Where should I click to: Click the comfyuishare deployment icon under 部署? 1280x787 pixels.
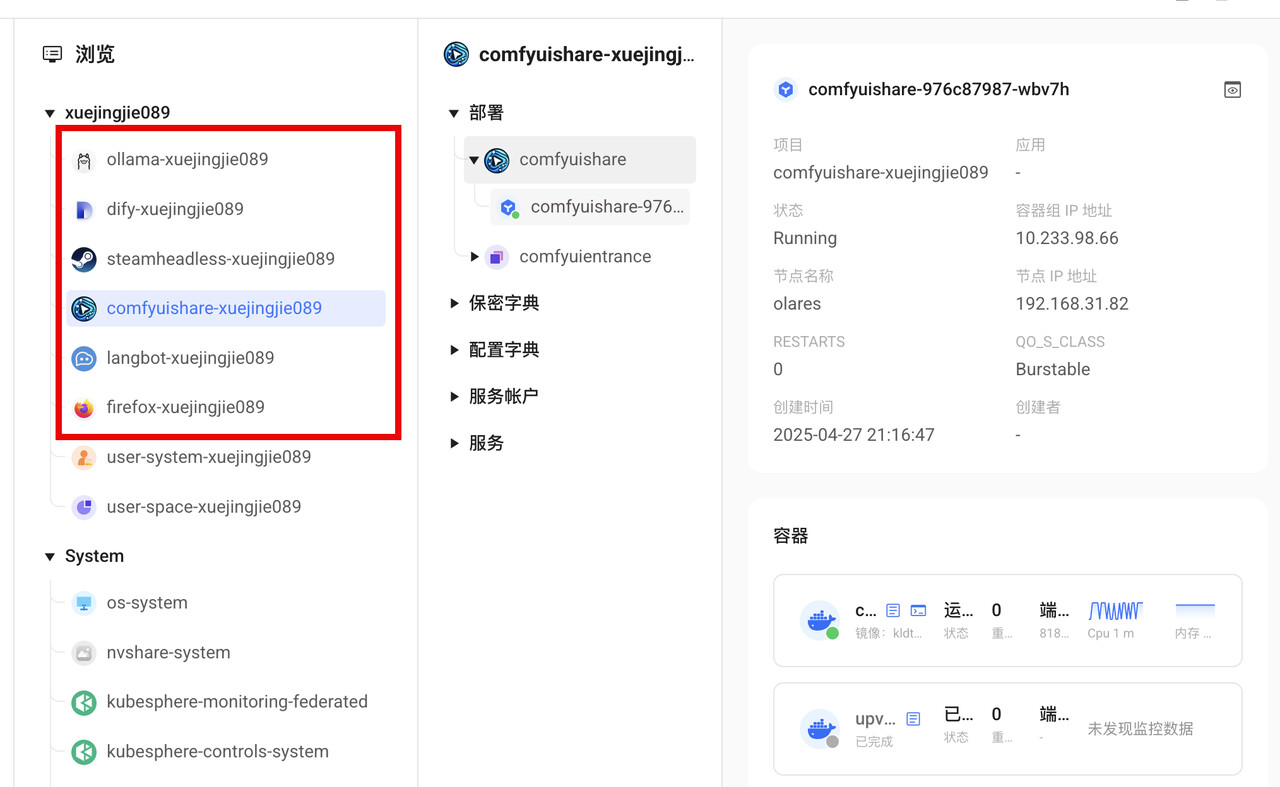(x=497, y=160)
